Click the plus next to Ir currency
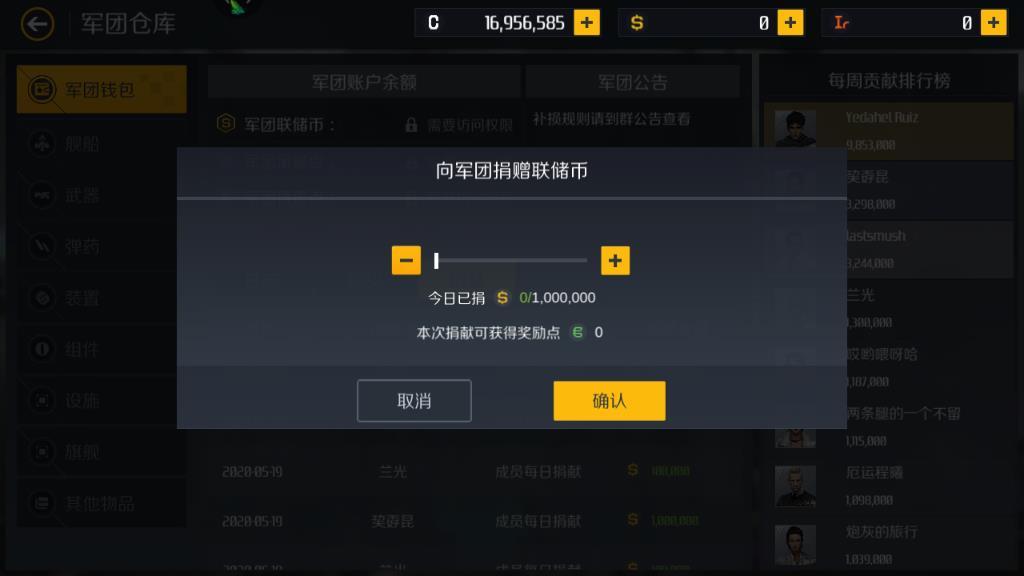 click(x=993, y=23)
